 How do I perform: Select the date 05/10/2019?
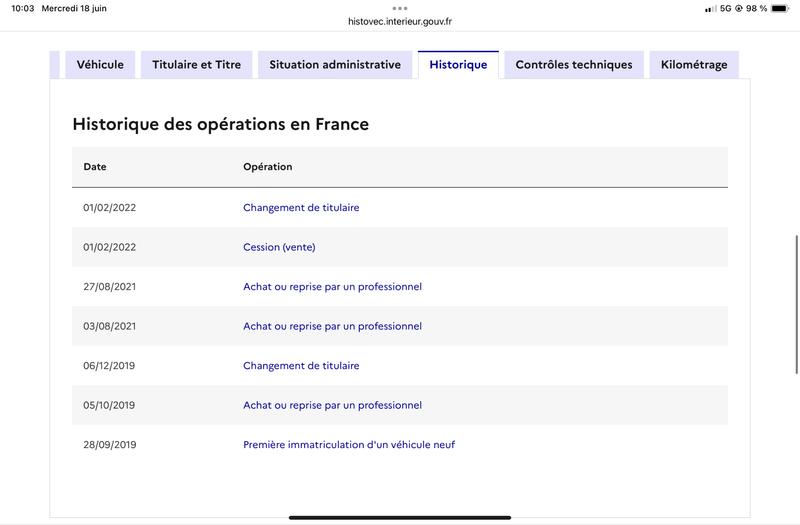[109, 405]
